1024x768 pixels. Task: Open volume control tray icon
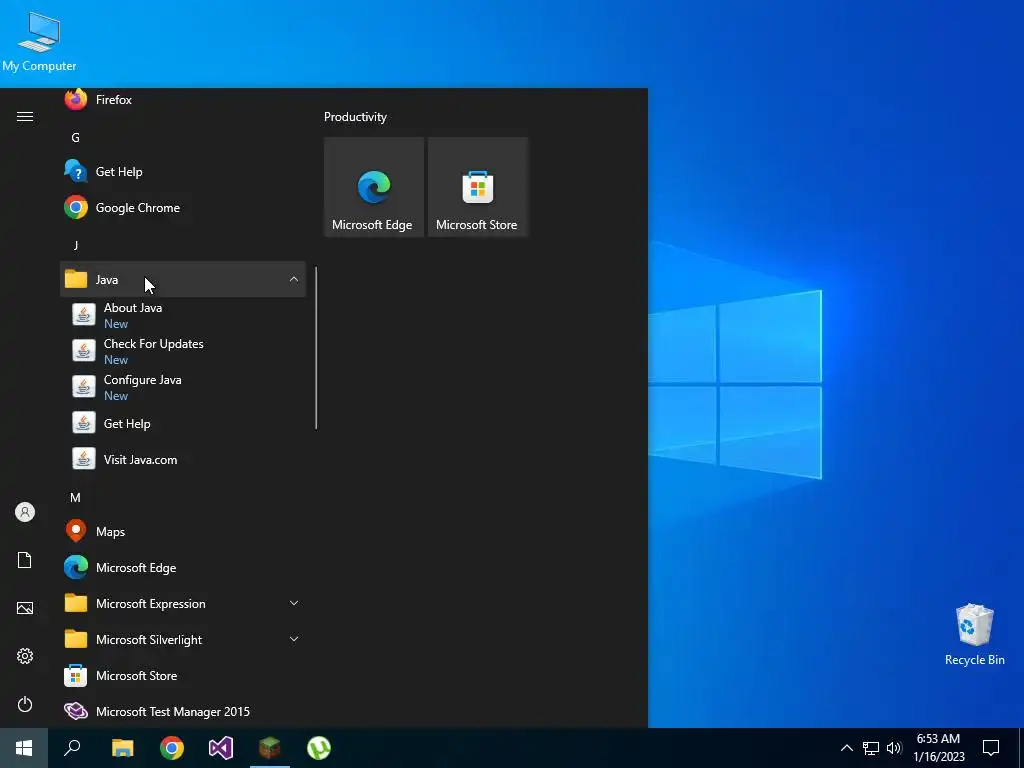coord(894,748)
